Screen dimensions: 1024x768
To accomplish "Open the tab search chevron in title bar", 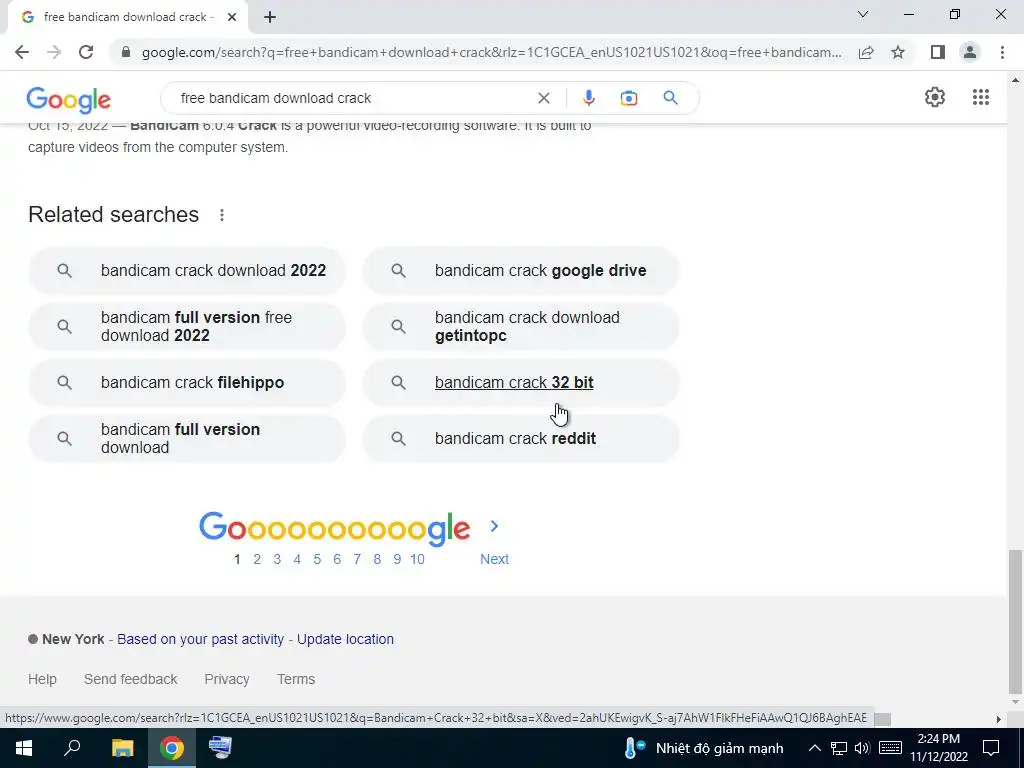I will (863, 14).
